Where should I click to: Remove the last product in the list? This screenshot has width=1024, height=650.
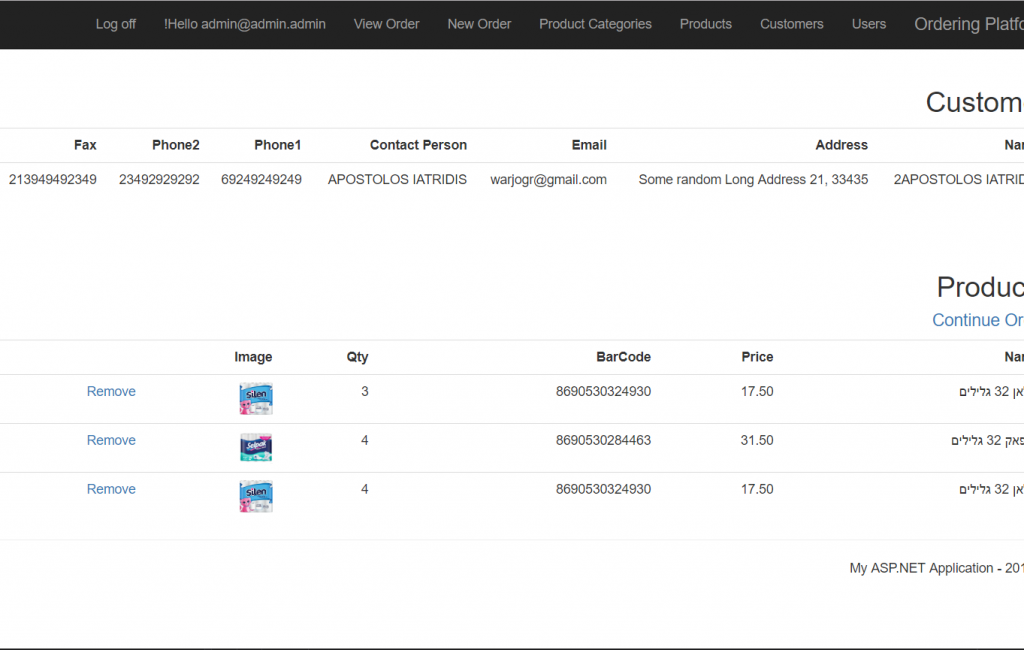tap(110, 489)
